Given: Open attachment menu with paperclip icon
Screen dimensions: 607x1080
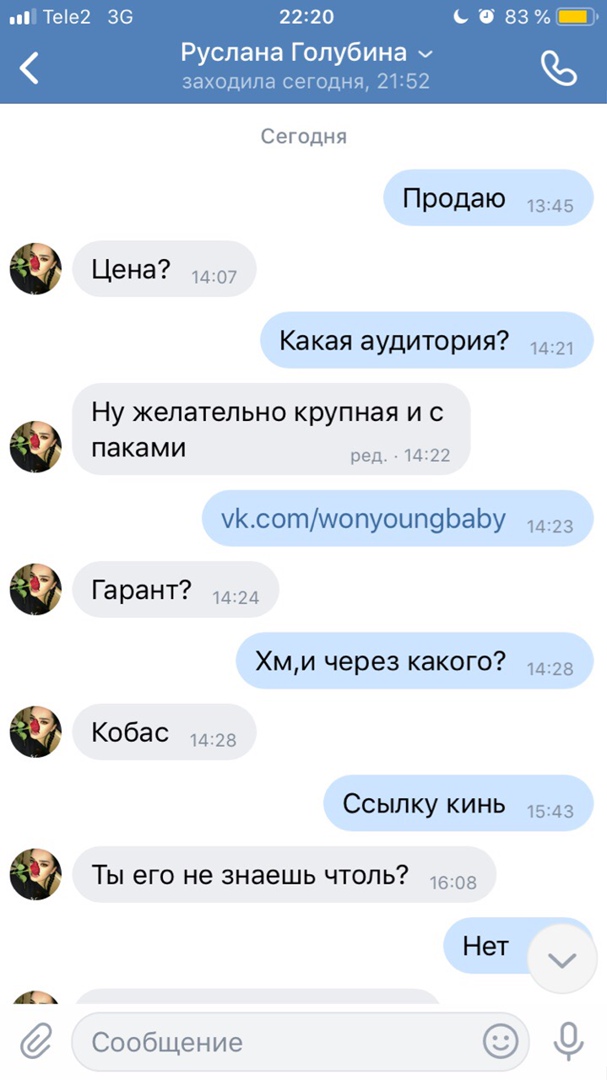Looking at the screenshot, I should [36, 1041].
